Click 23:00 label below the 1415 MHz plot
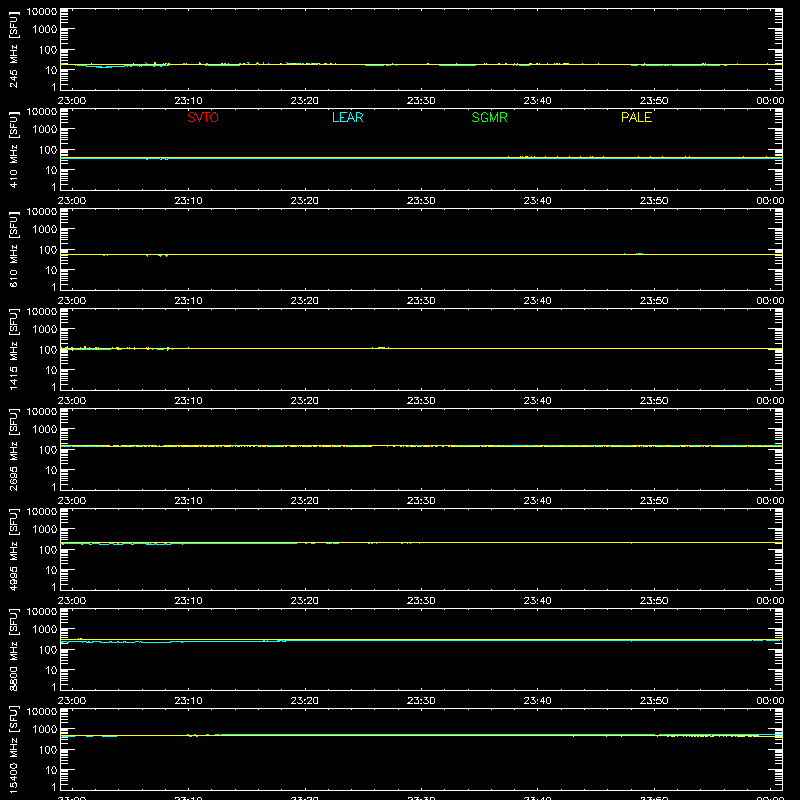 (x=72, y=401)
